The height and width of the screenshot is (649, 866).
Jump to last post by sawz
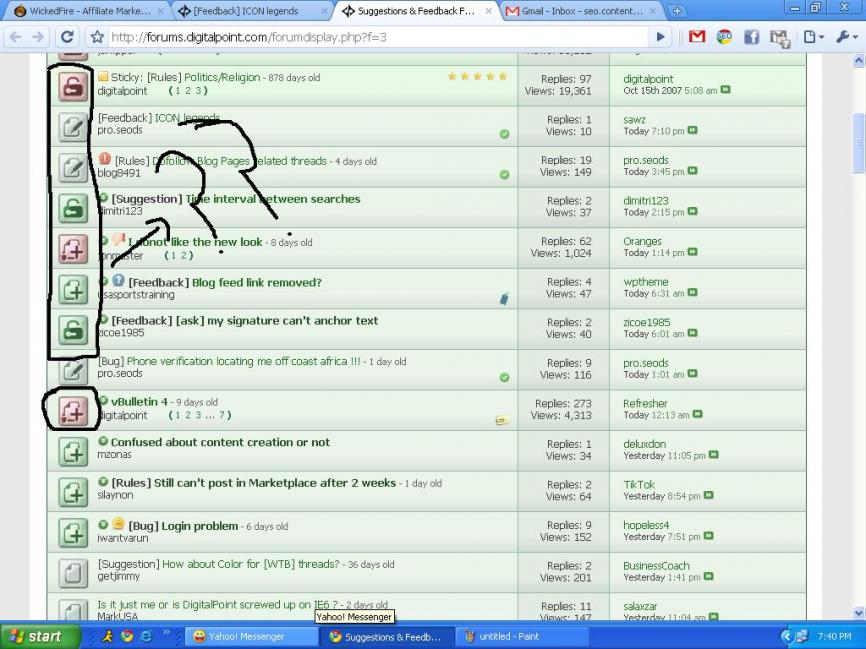[x=693, y=131]
